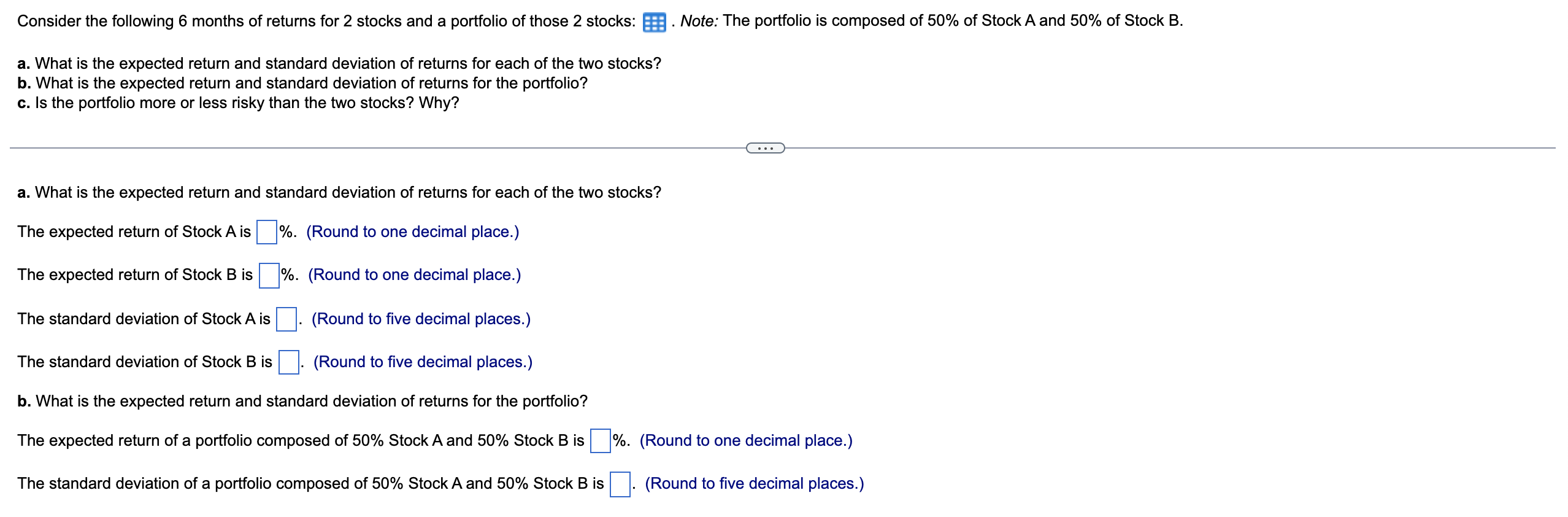Click rounding hint beside Stock B expected return
This screenshot has height=517, width=1568.
coord(415,275)
